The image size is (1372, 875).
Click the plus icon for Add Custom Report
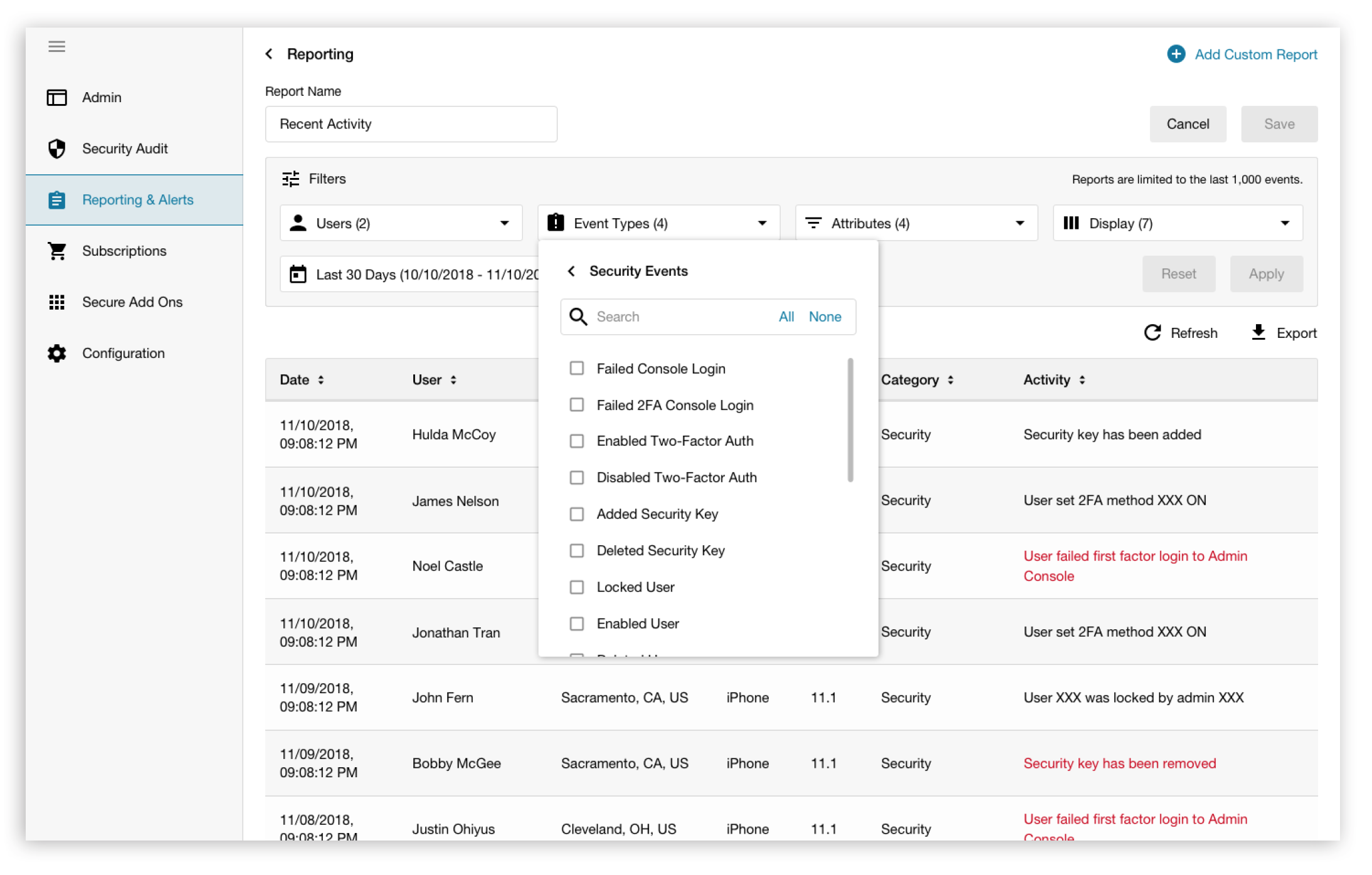(x=1176, y=54)
